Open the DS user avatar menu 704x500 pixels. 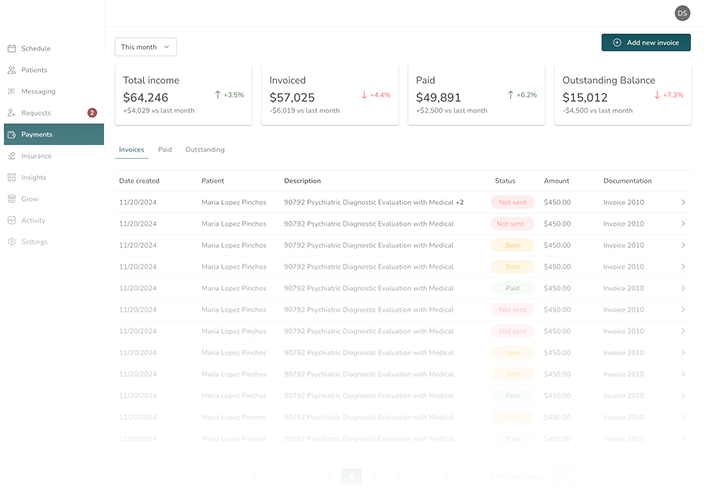[x=682, y=13]
